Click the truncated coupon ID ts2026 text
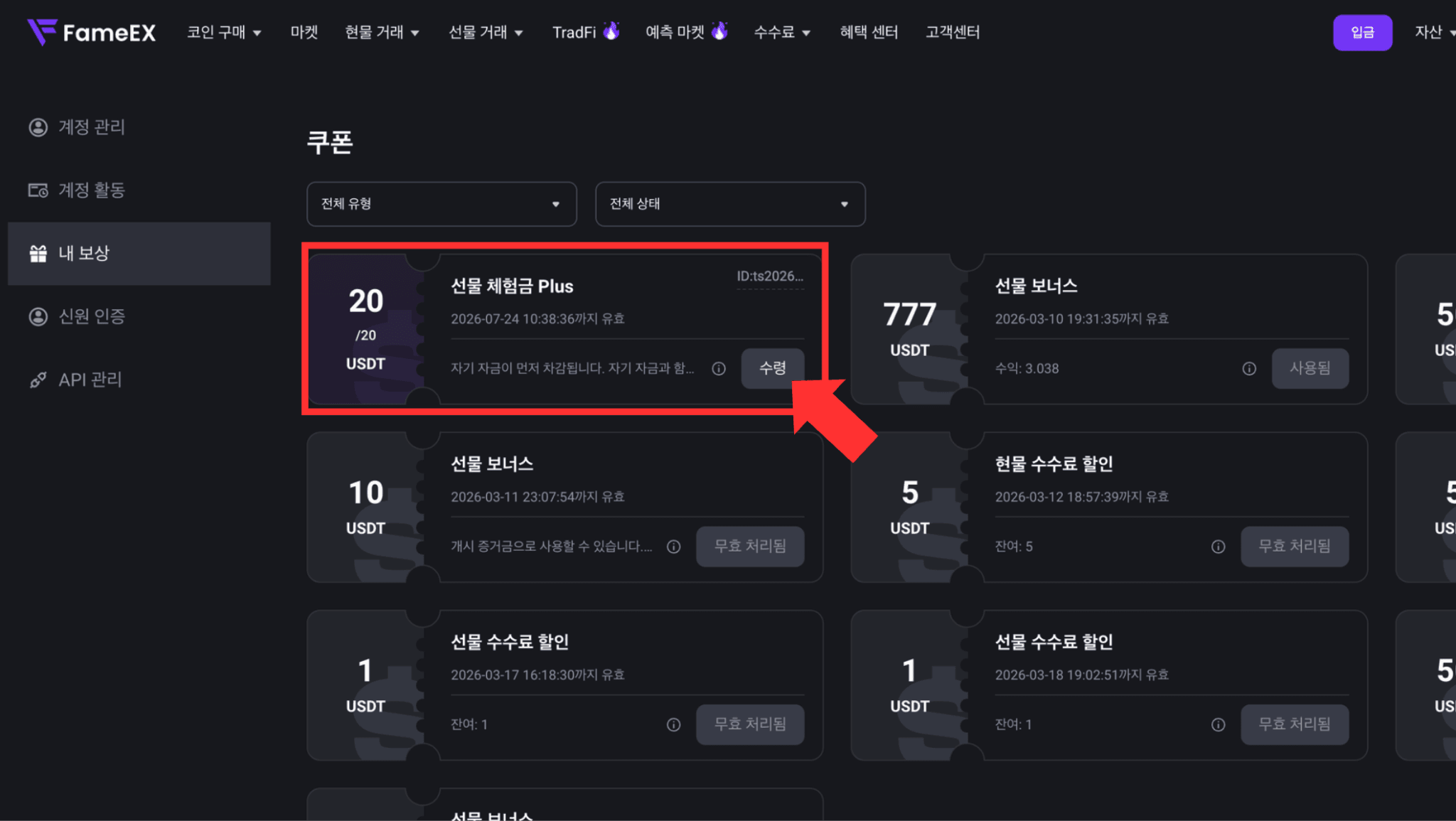The width and height of the screenshot is (1456, 821). pos(770,277)
